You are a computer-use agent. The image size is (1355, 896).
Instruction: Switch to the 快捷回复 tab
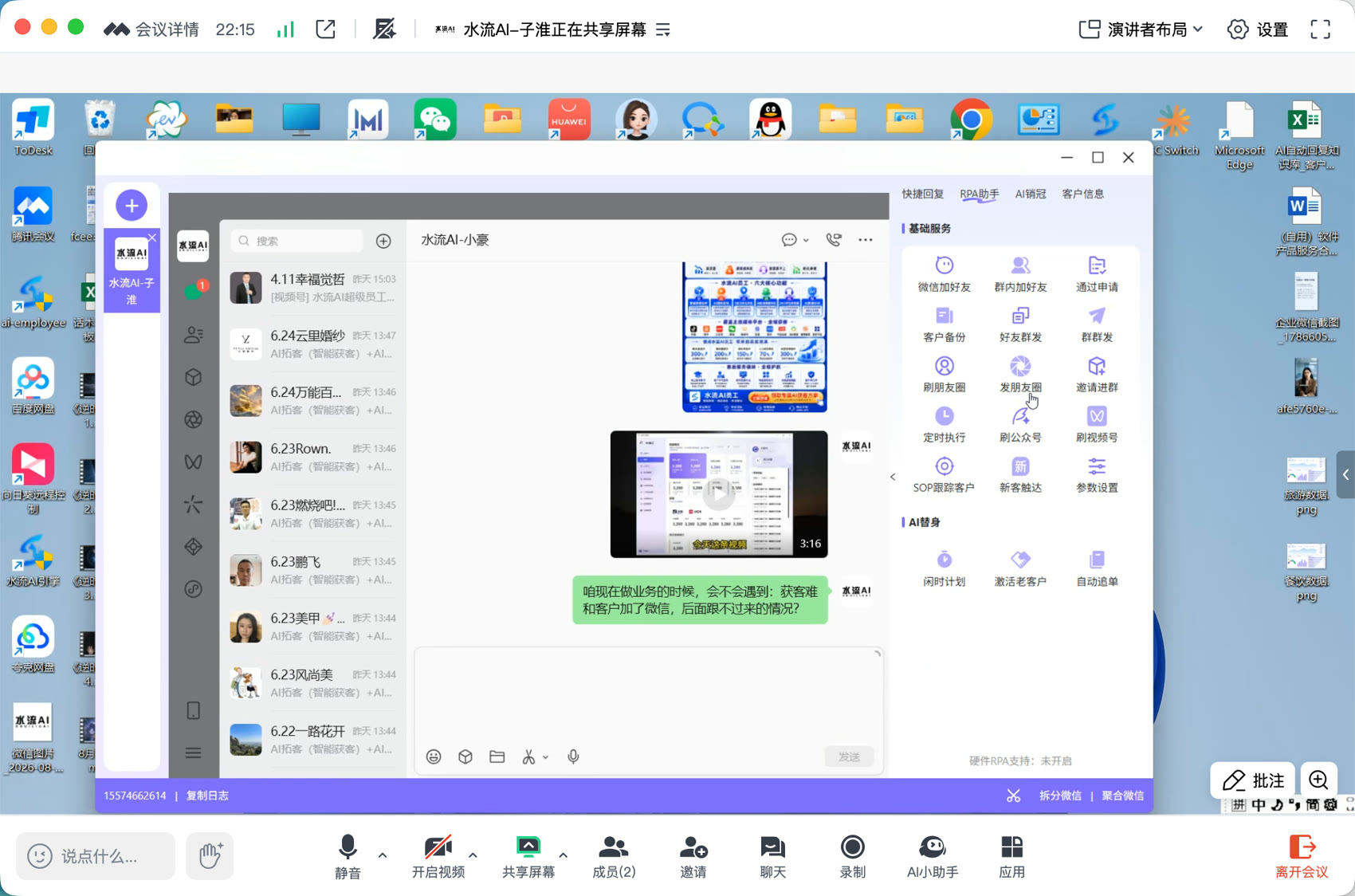click(x=923, y=194)
